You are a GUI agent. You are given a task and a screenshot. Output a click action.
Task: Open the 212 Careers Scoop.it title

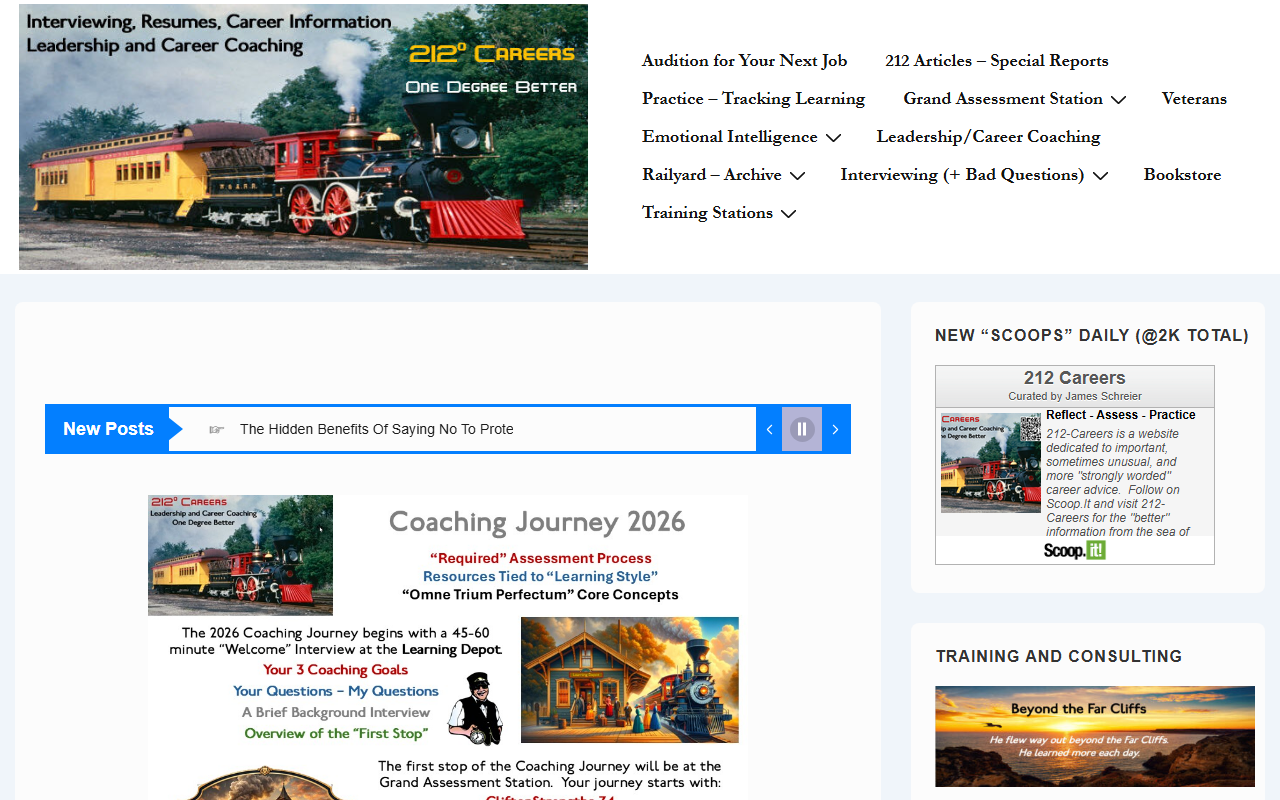[1075, 378]
